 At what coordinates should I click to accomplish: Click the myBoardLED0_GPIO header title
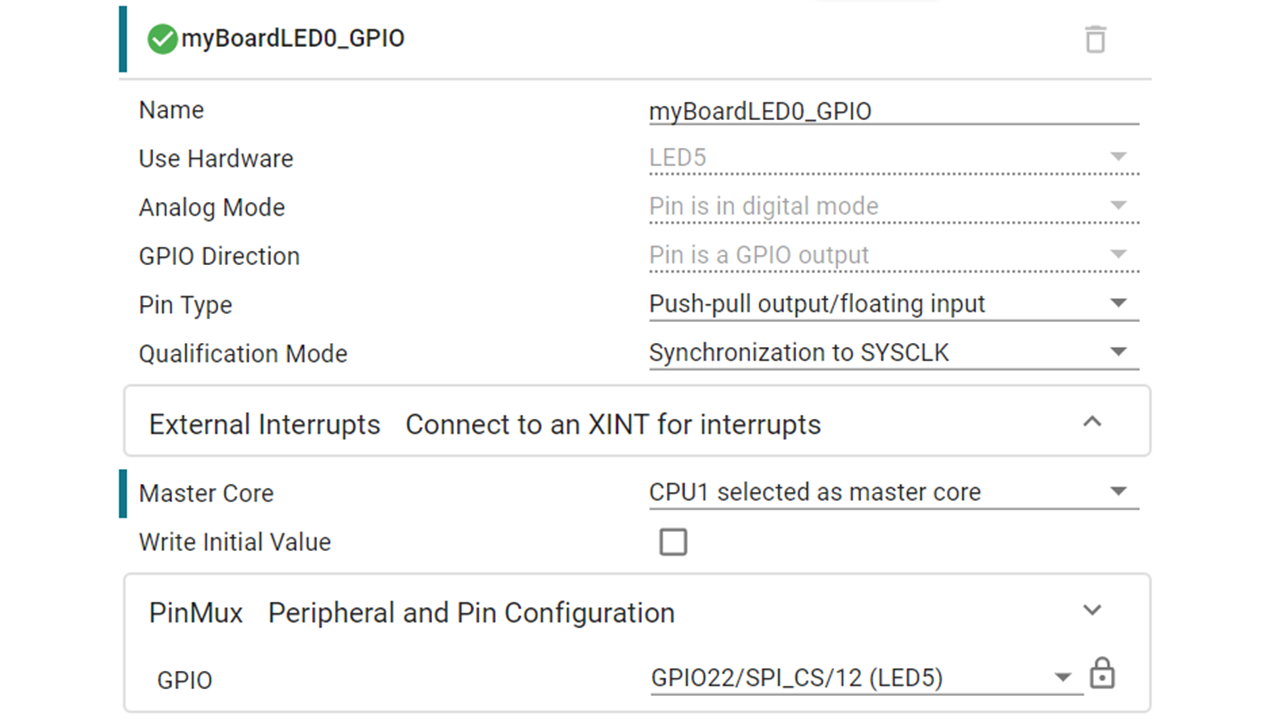[x=291, y=38]
